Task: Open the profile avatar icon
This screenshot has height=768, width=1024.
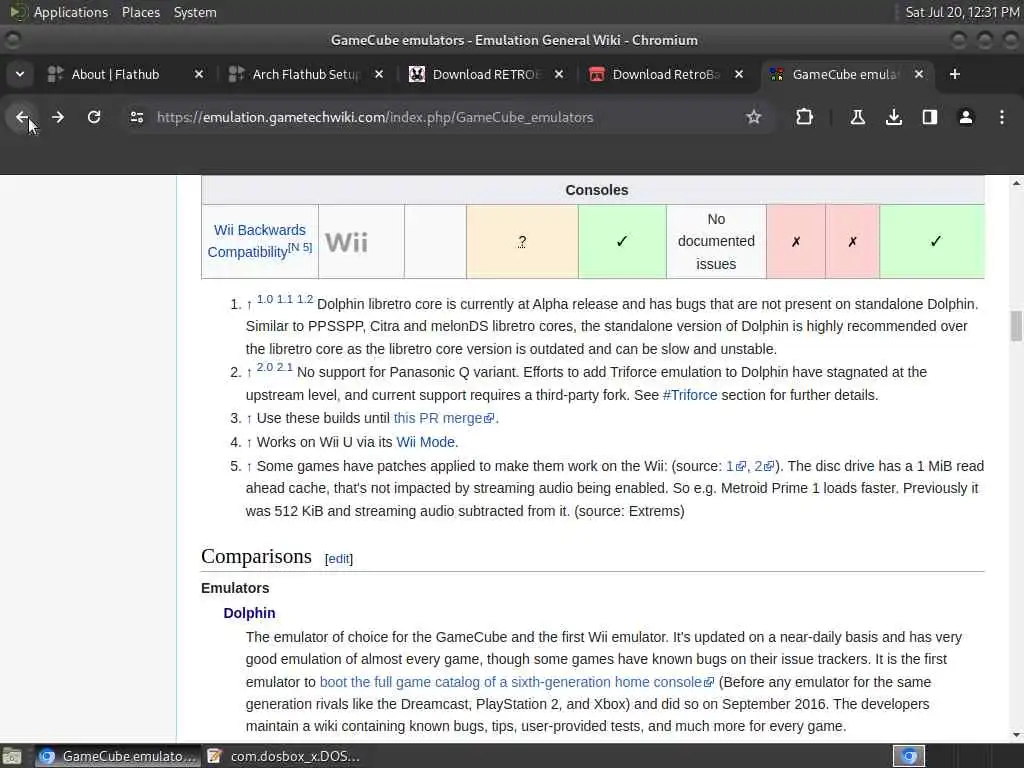Action: (x=966, y=117)
